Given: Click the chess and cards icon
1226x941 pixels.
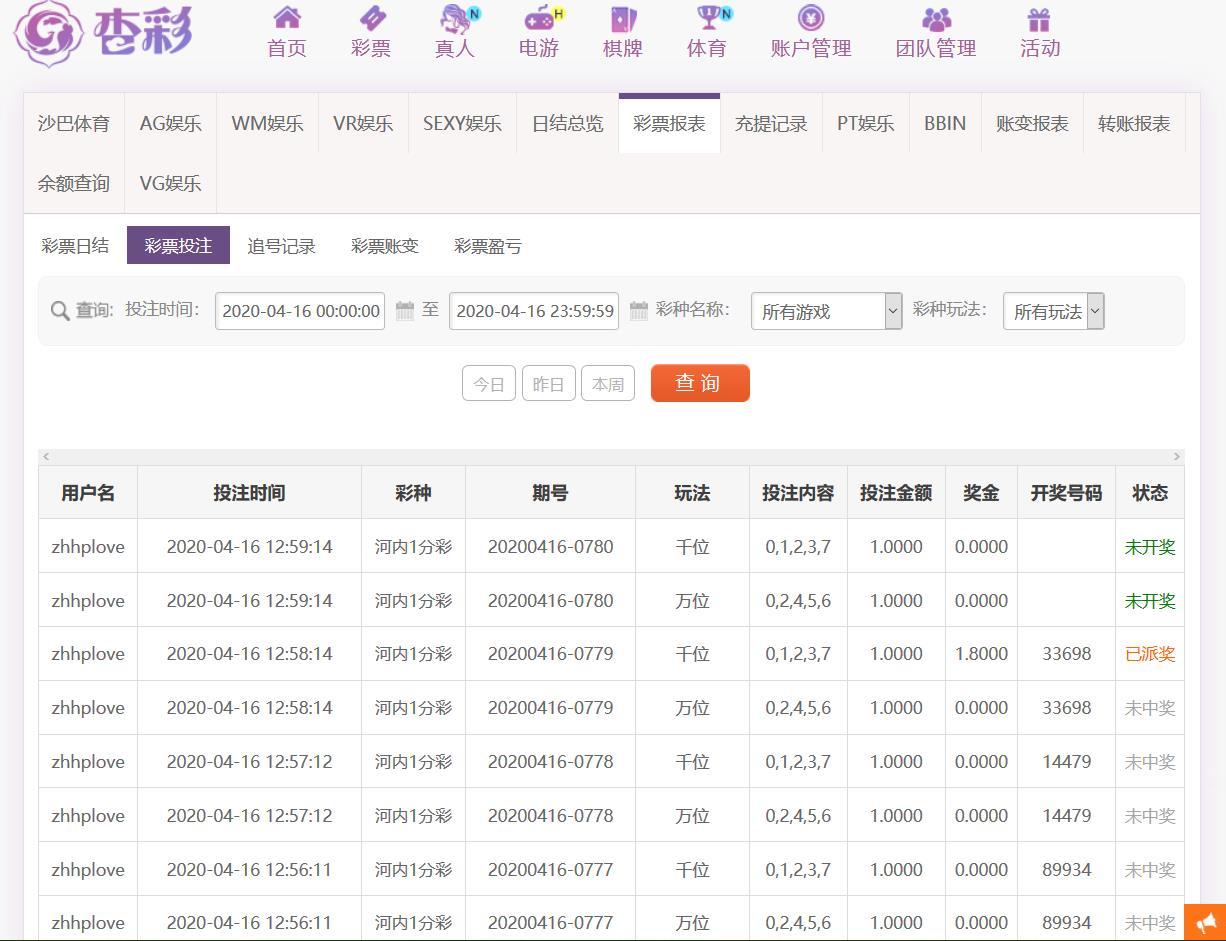Looking at the screenshot, I should coord(623,18).
